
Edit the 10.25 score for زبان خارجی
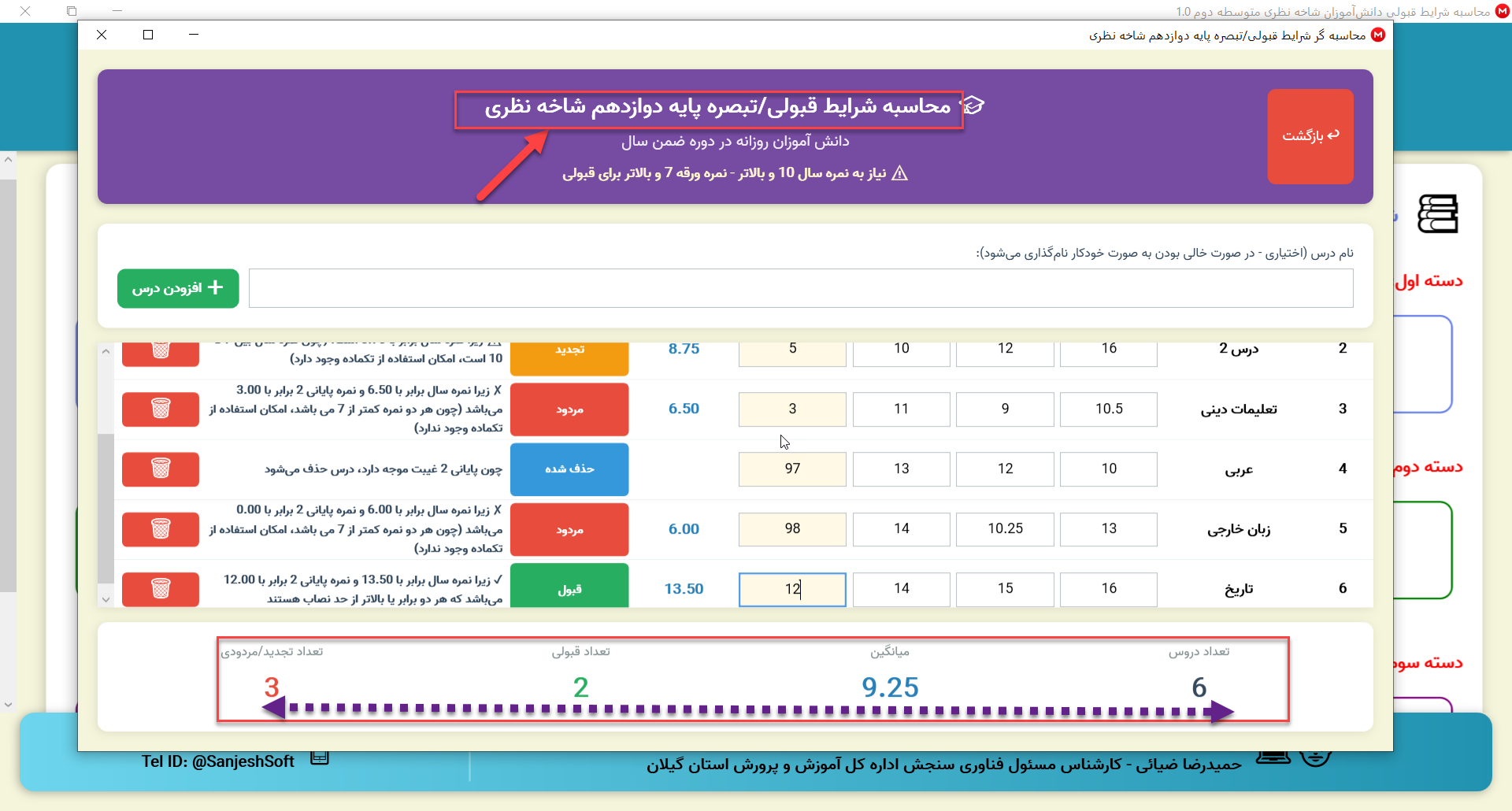click(x=1005, y=528)
